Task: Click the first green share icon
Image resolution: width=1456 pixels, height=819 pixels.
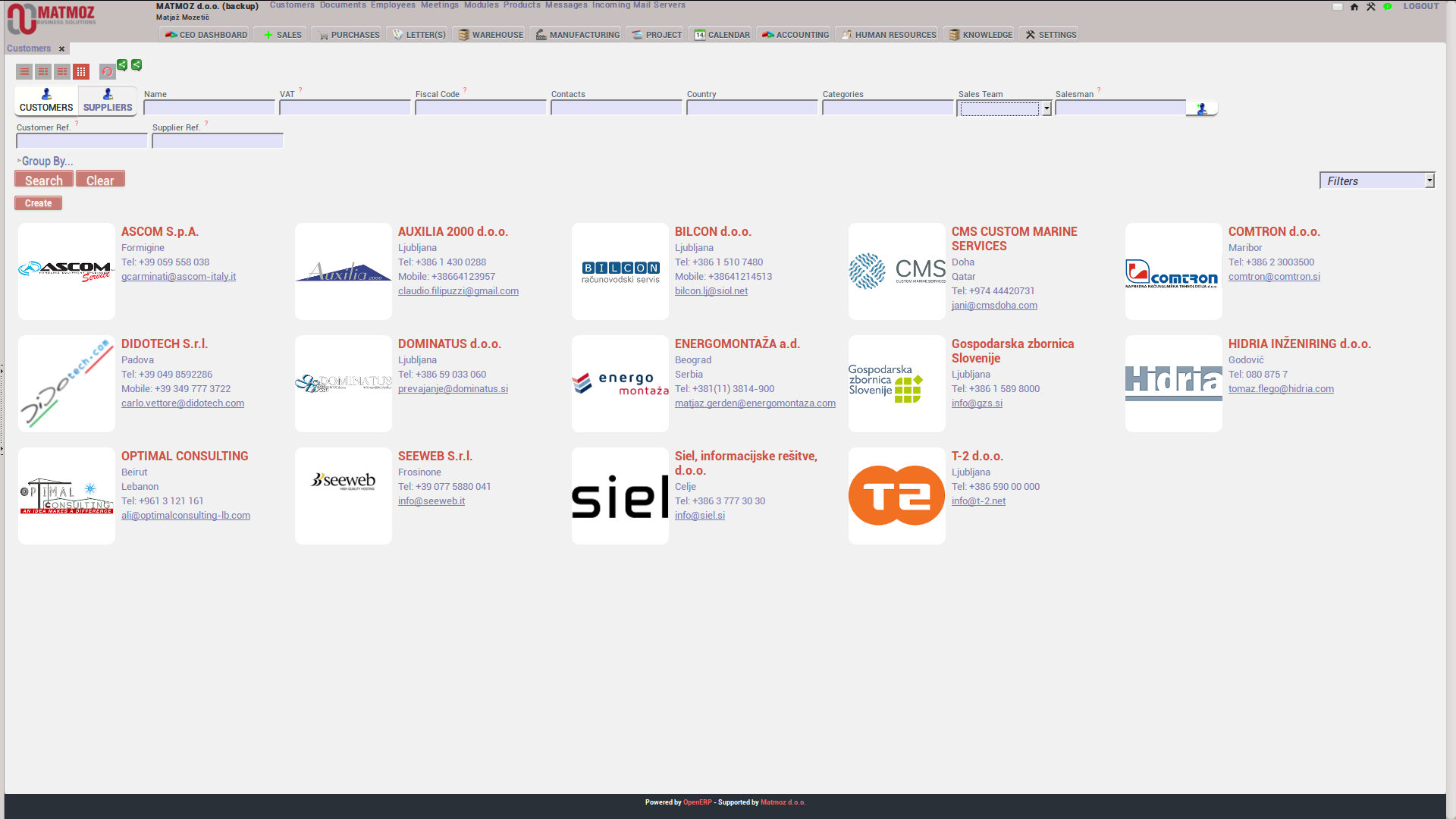Action: [122, 65]
